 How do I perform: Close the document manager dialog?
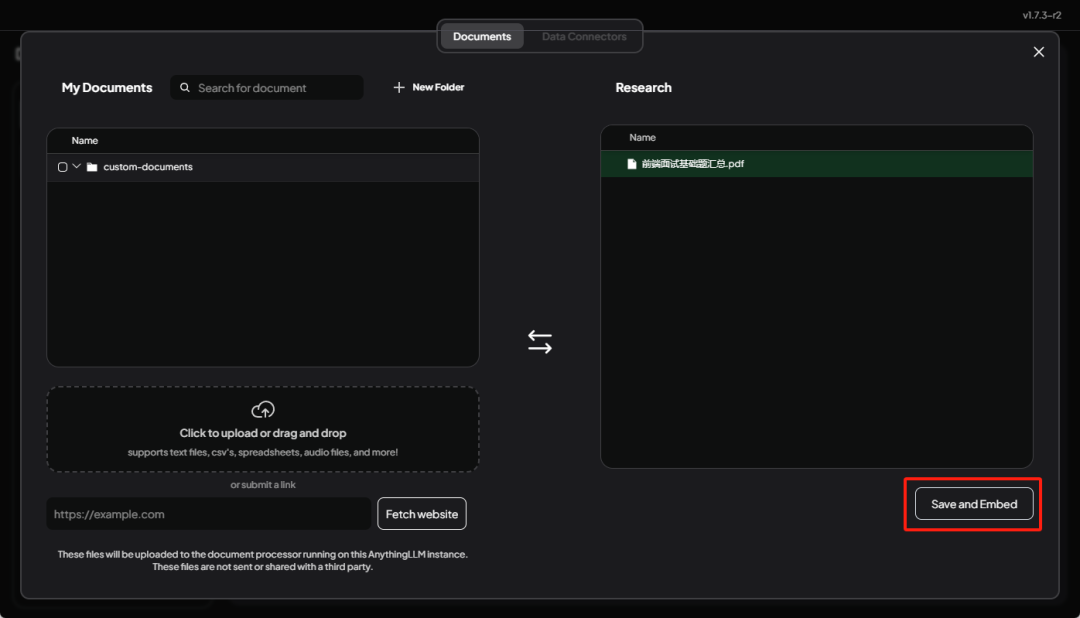(x=1039, y=52)
